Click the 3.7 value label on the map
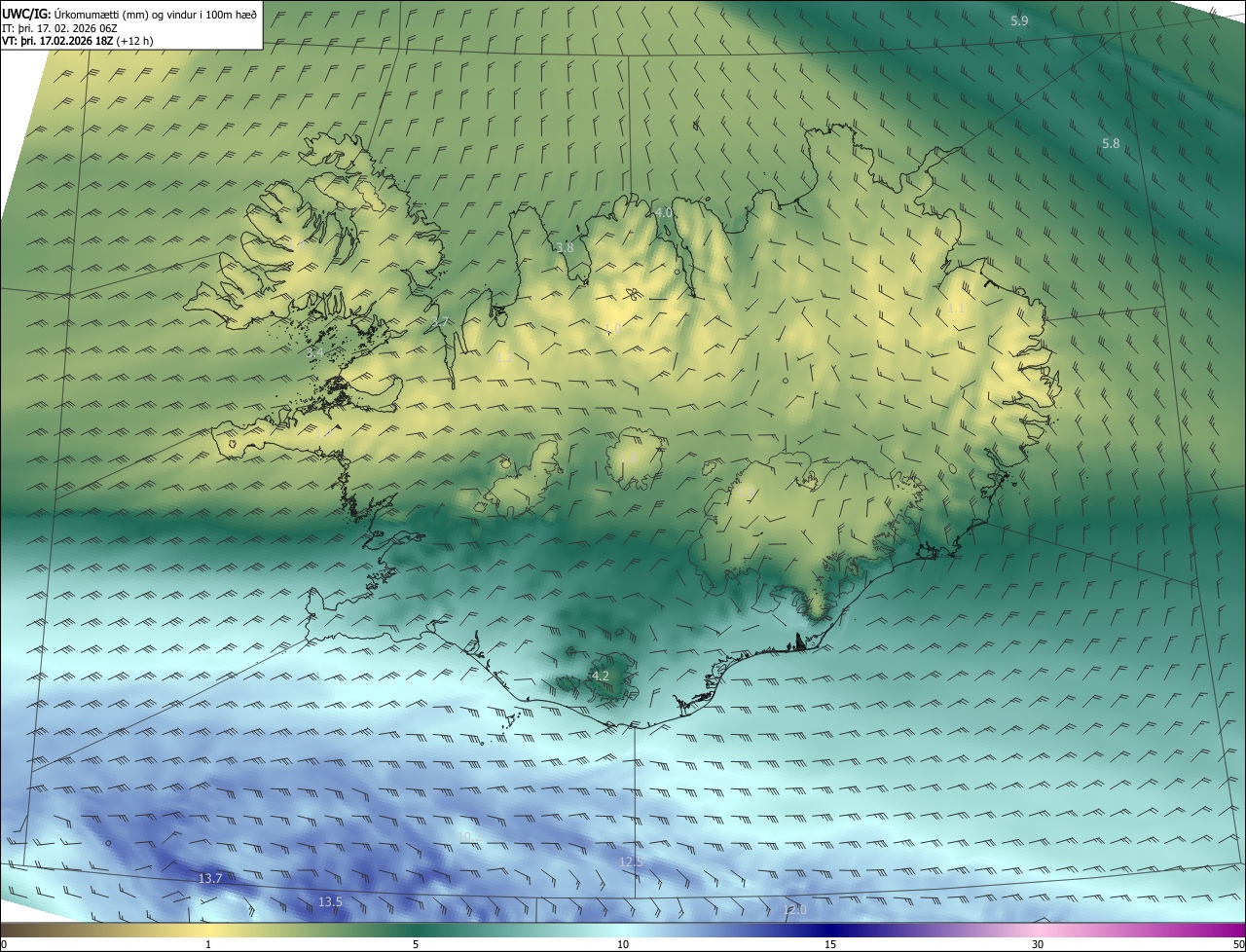Screen dimensions: 1246x952 [x=440, y=322]
